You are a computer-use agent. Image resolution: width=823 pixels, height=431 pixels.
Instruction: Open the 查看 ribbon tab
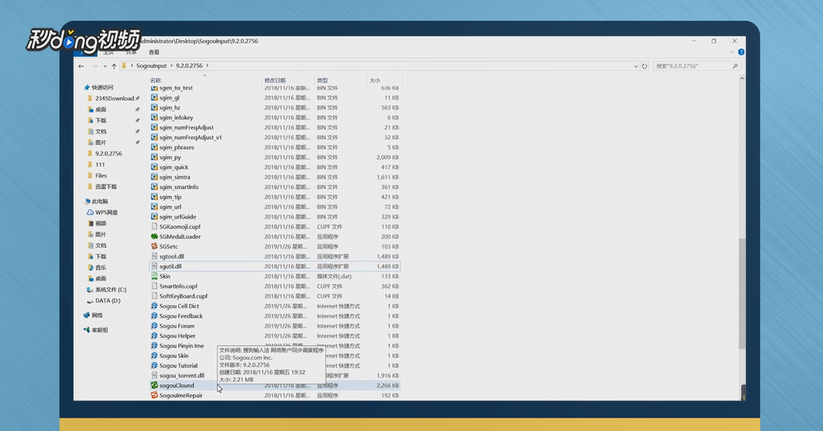click(154, 52)
